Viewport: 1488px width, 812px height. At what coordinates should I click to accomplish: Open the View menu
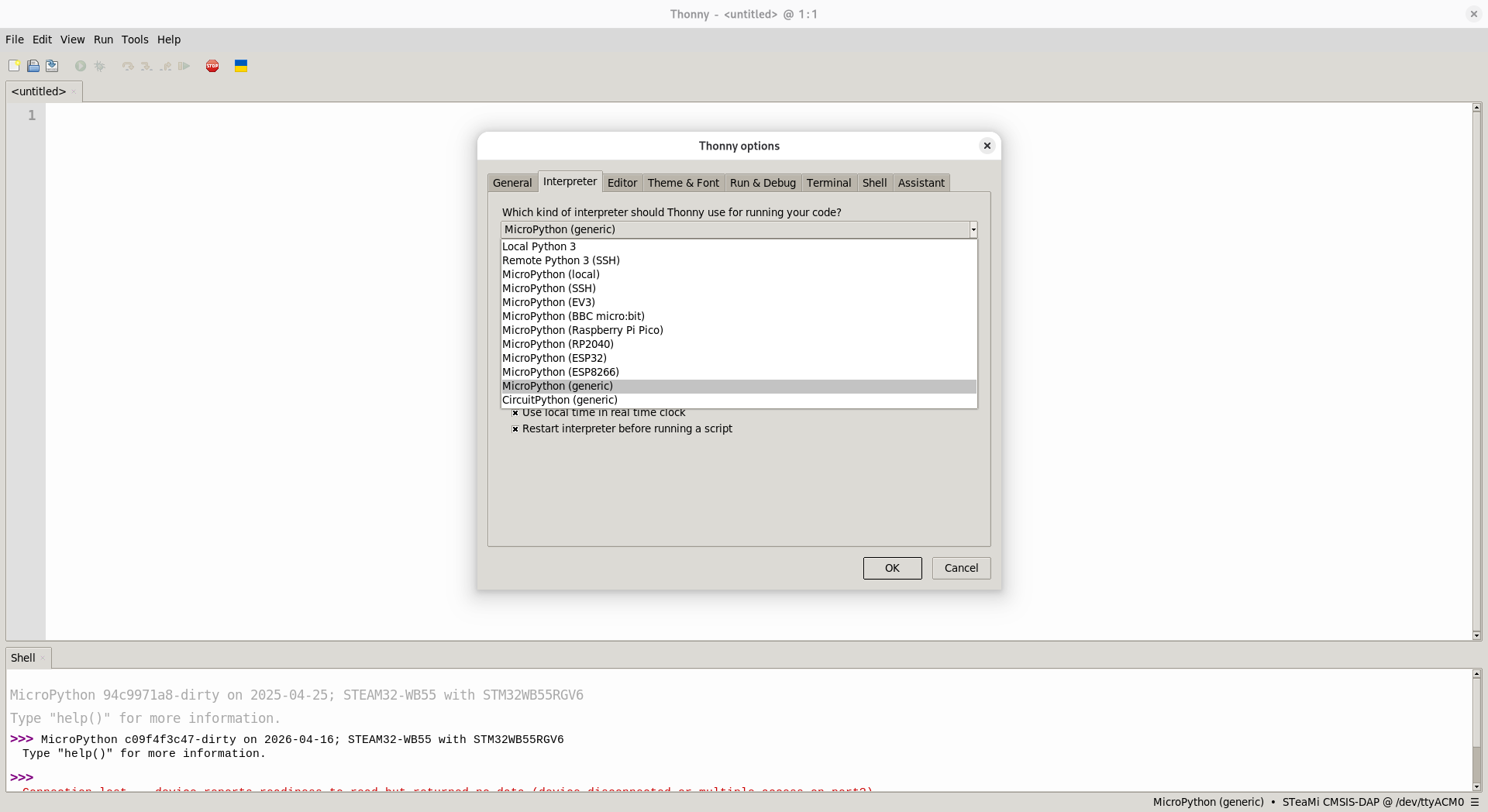[73, 40]
